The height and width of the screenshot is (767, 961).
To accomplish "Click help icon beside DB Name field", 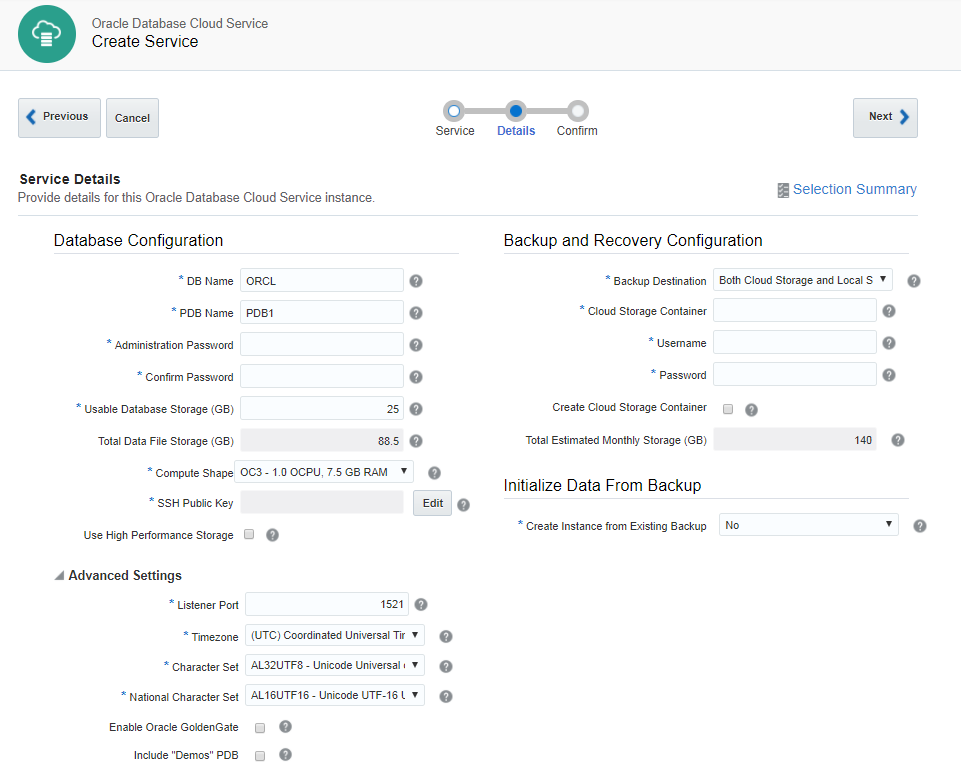I will coord(416,281).
